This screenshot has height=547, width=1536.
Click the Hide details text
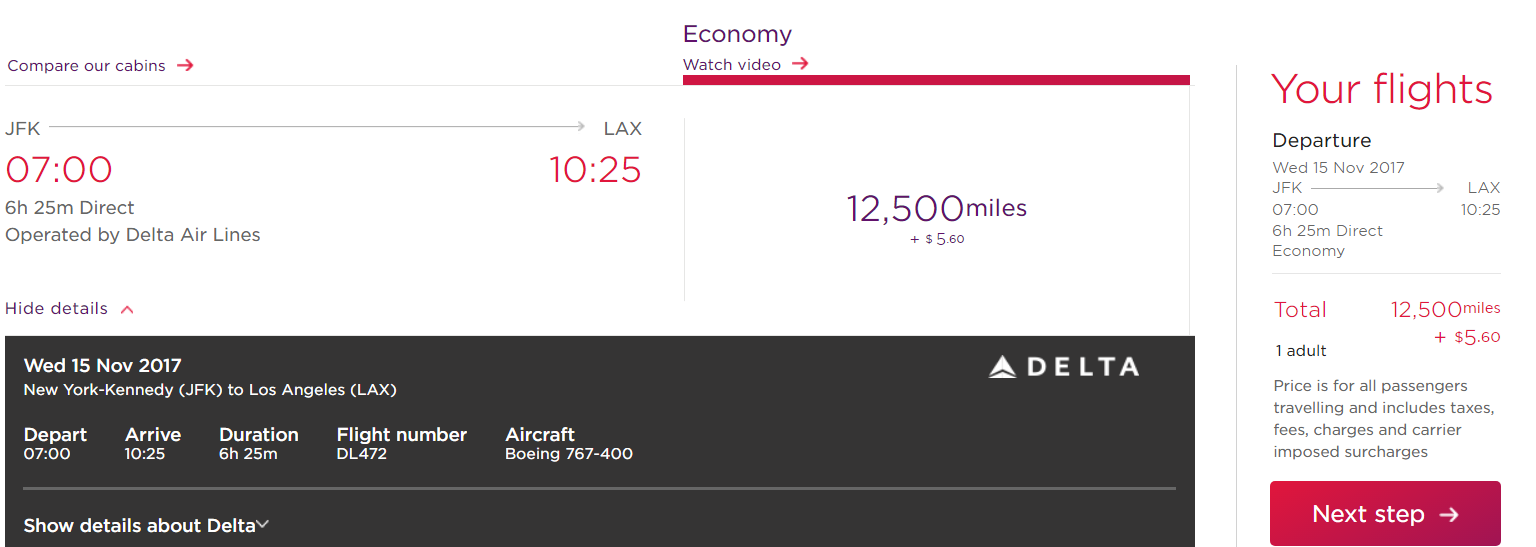[x=56, y=309]
